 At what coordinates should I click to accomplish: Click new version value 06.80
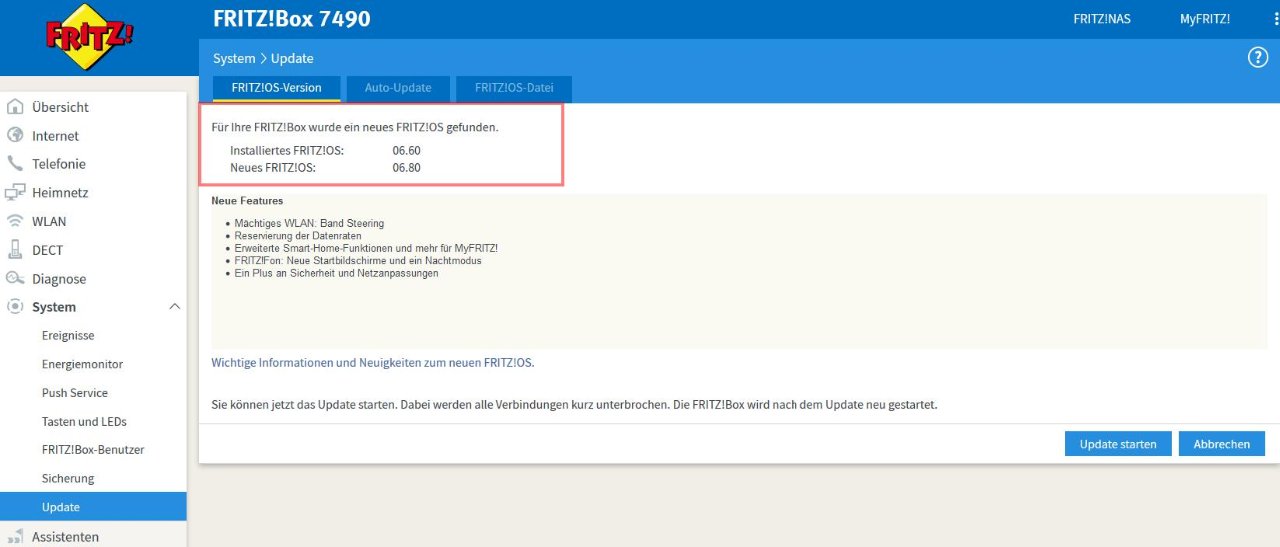(x=407, y=168)
